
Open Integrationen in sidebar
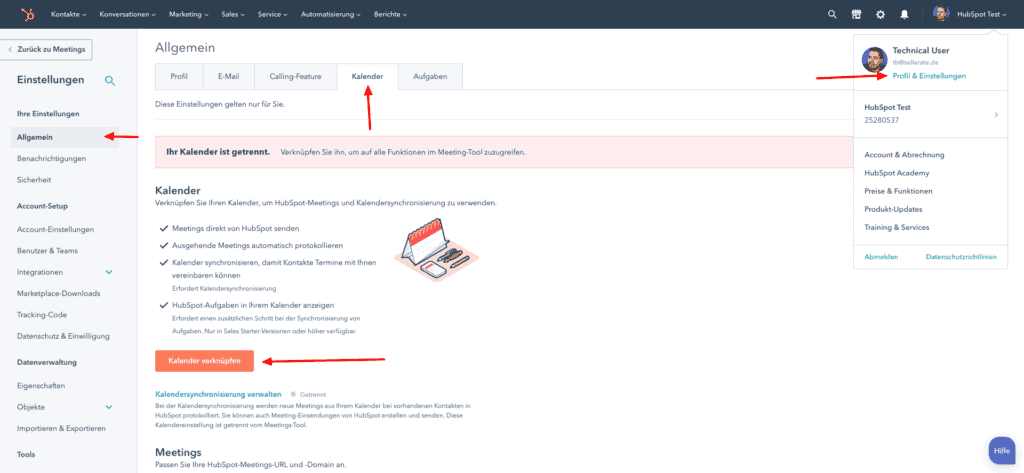40,272
